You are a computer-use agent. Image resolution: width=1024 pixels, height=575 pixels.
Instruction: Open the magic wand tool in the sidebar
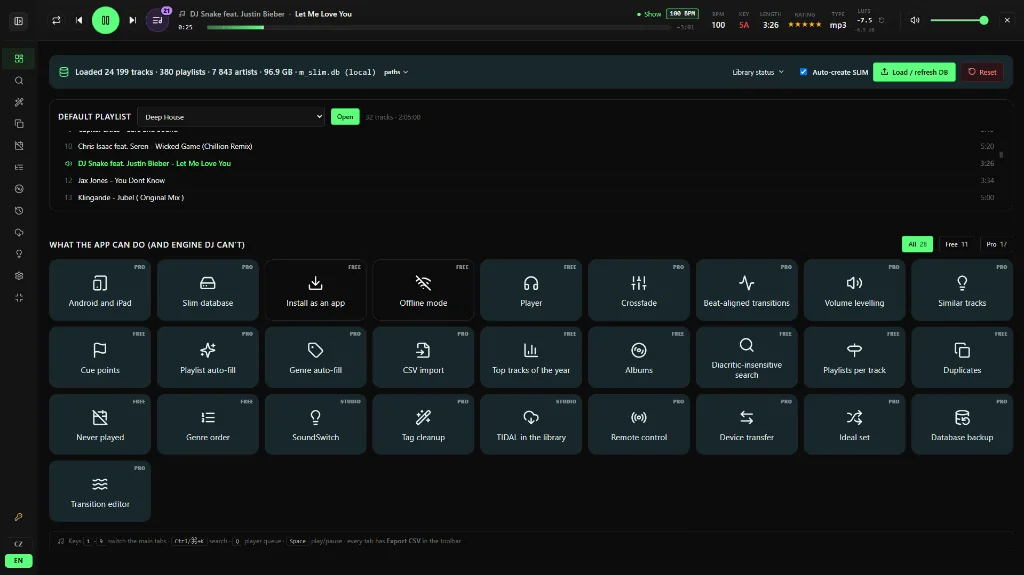pos(19,102)
